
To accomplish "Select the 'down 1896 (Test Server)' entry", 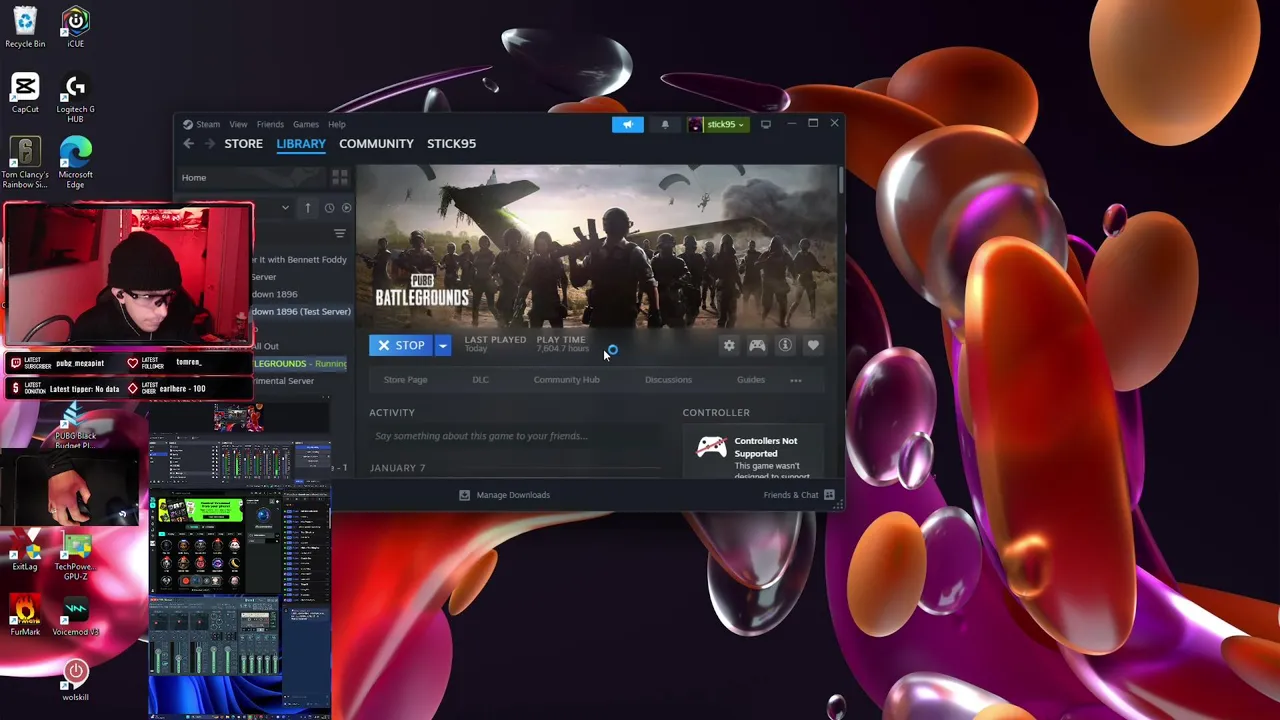I will 301,312.
